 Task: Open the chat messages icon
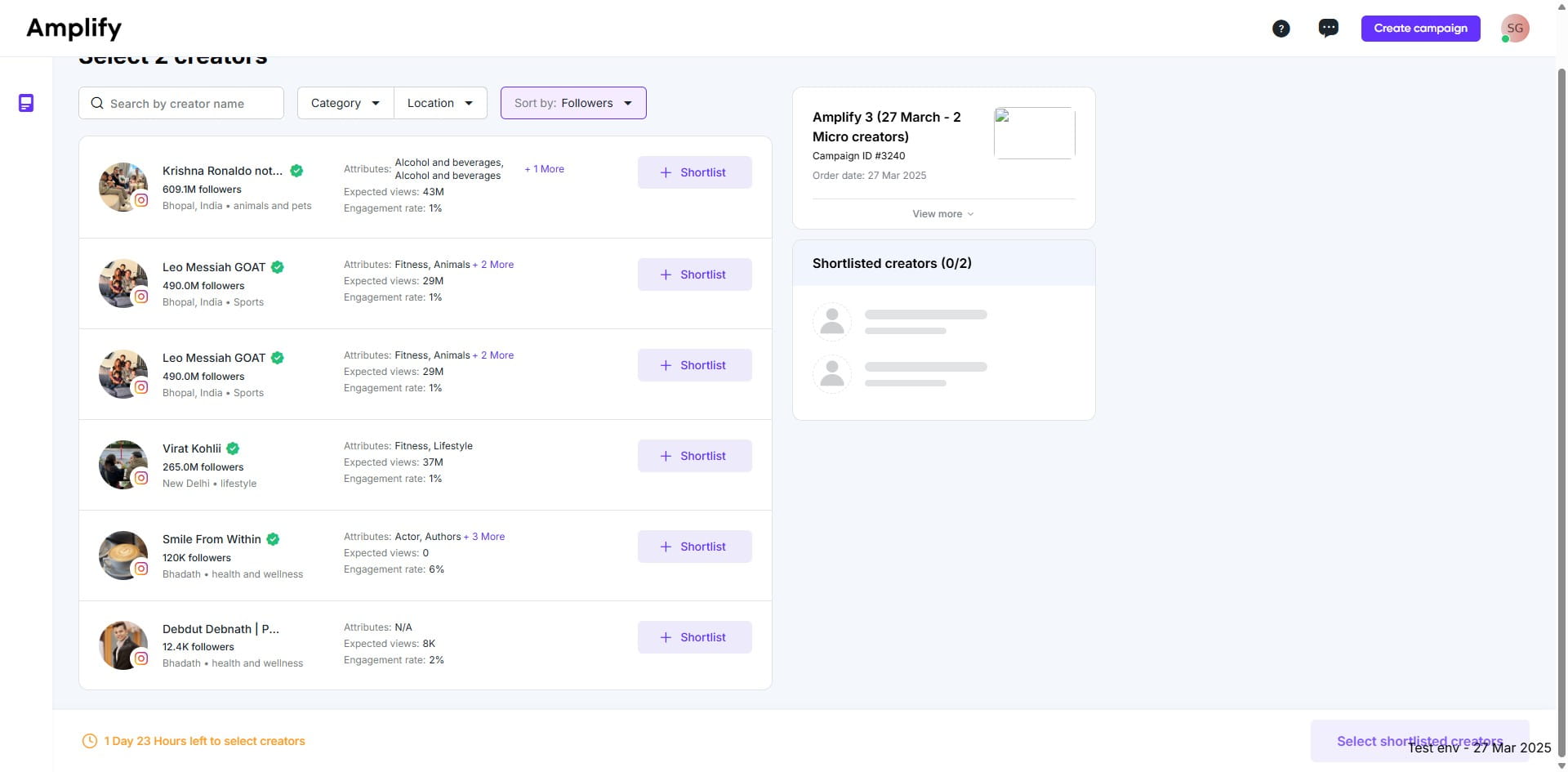[x=1328, y=27]
